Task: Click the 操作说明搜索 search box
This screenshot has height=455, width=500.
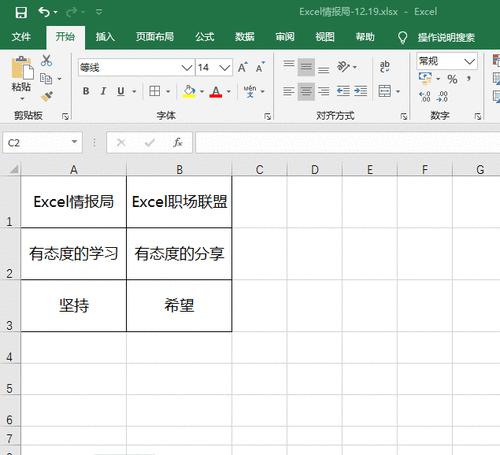Action: tap(446, 37)
